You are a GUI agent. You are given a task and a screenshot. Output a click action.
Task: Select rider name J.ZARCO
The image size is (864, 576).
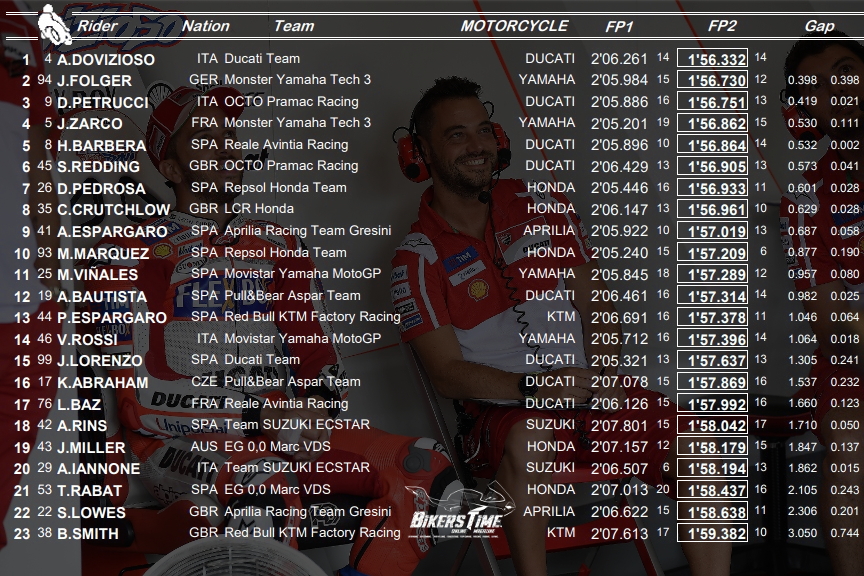coord(89,123)
